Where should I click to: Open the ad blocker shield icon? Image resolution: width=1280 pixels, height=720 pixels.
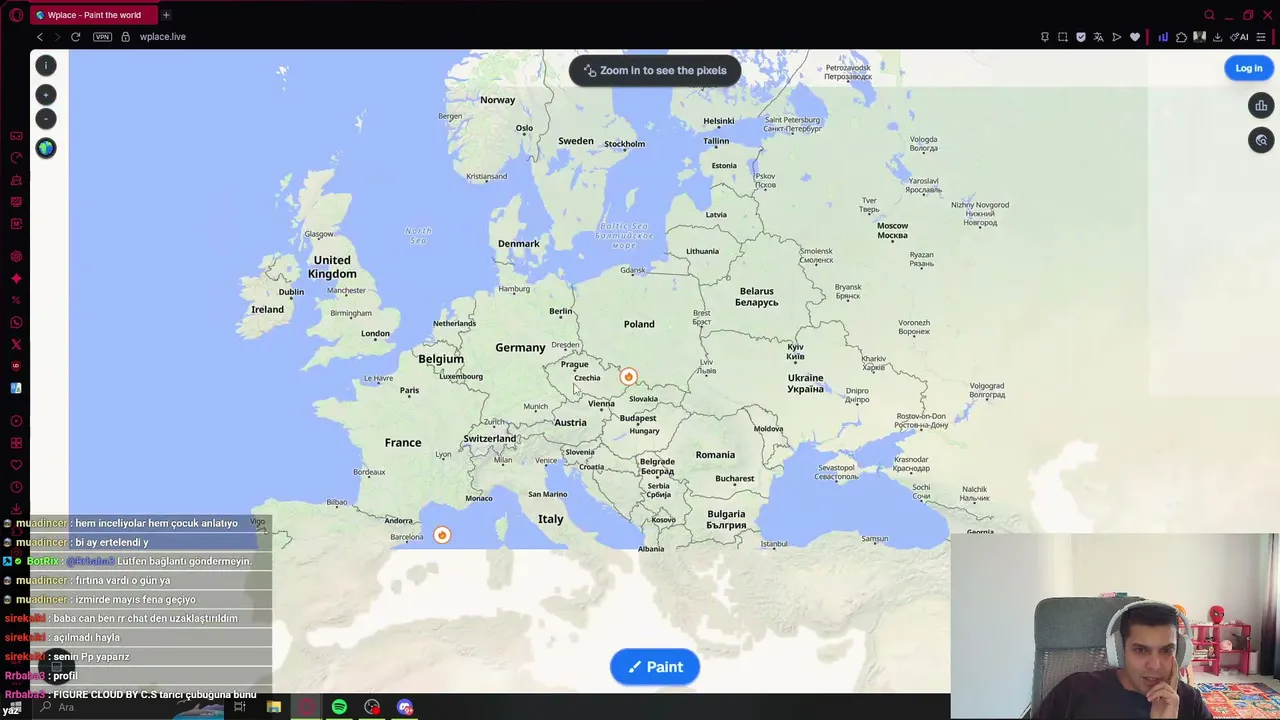tap(1081, 37)
